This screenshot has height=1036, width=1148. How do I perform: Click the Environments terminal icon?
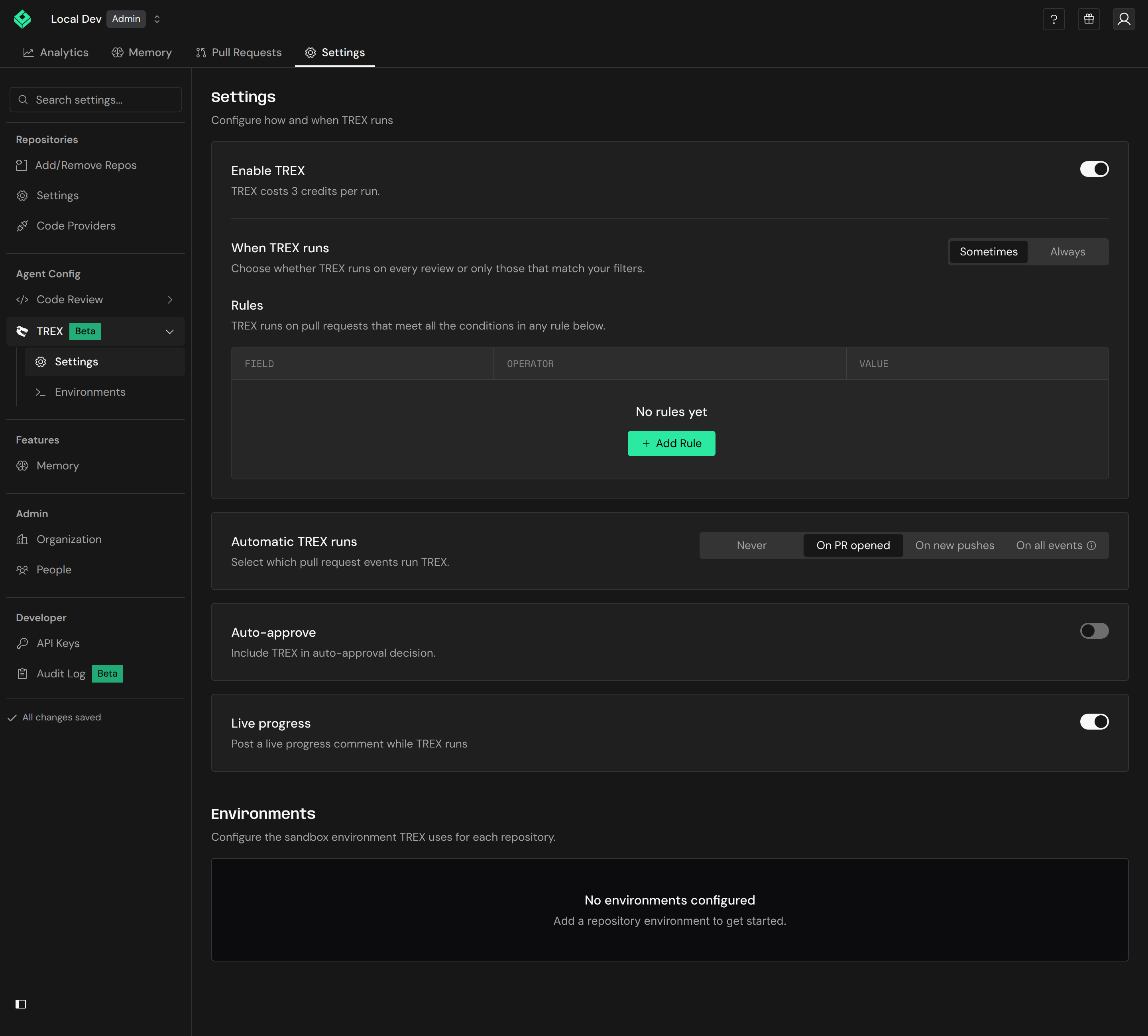pos(40,392)
